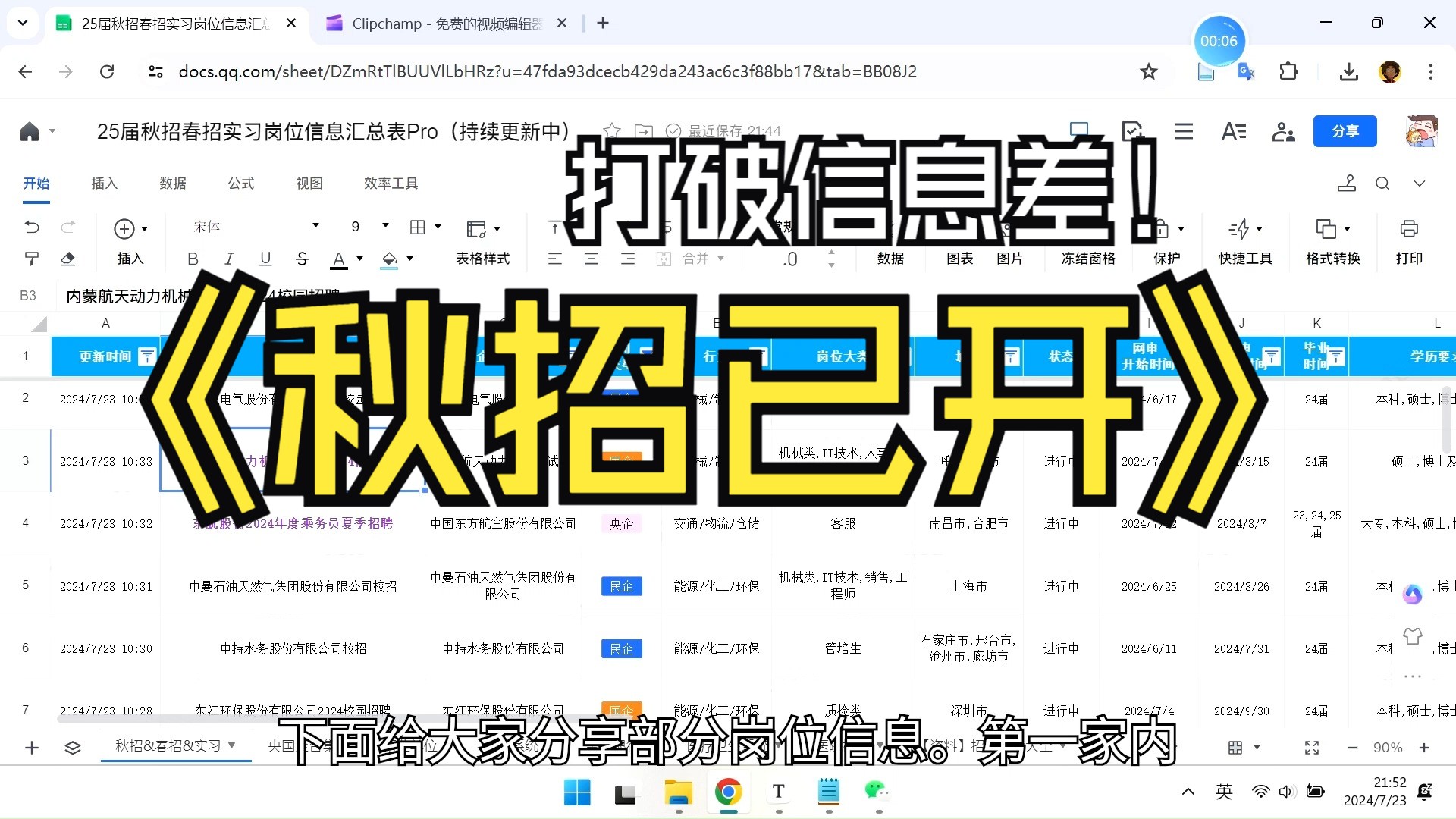Apply the font color A button

[339, 259]
